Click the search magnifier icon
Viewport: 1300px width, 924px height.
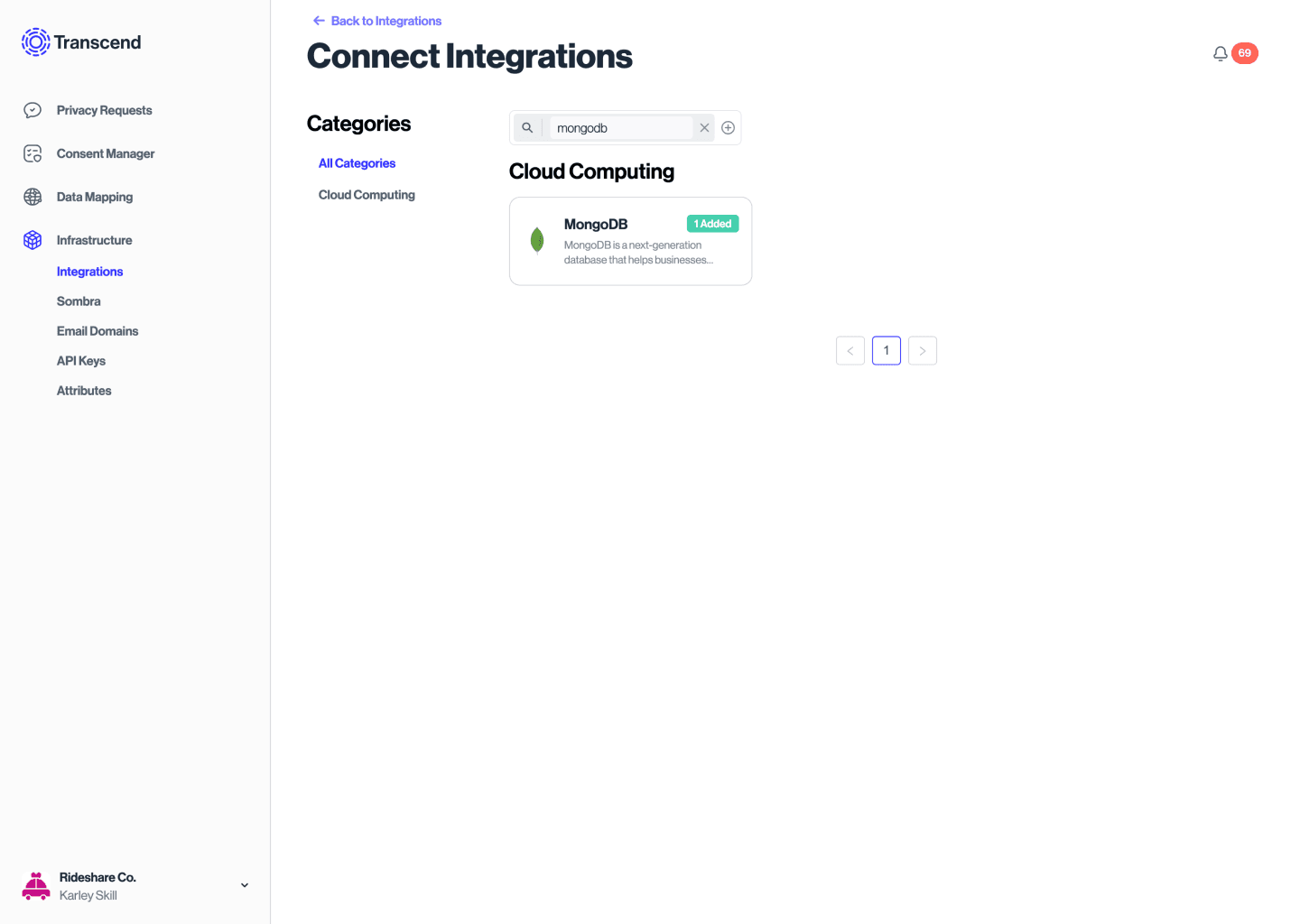[527, 128]
